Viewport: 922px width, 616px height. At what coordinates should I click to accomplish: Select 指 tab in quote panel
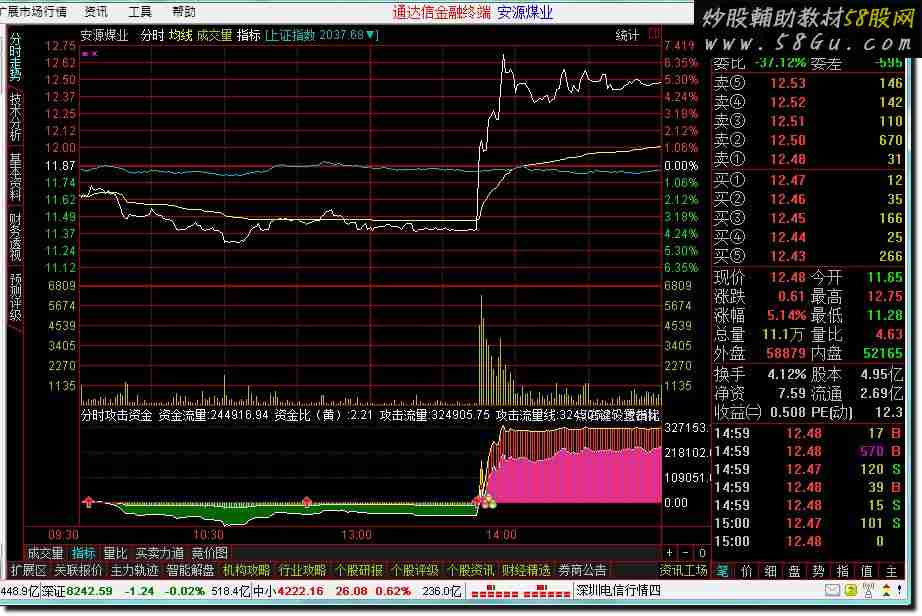pos(843,571)
